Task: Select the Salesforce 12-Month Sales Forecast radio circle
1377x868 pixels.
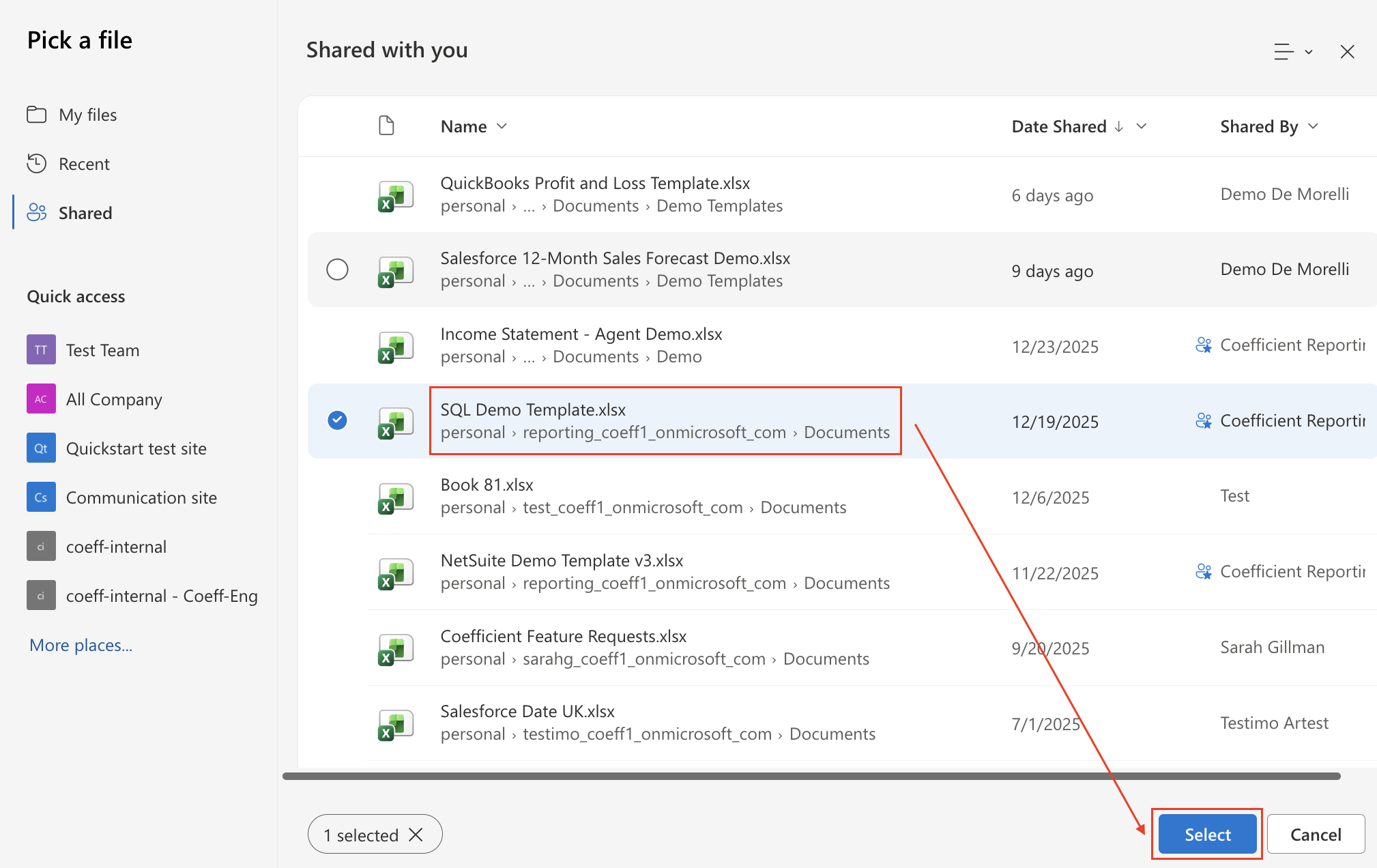Action: coord(337,270)
